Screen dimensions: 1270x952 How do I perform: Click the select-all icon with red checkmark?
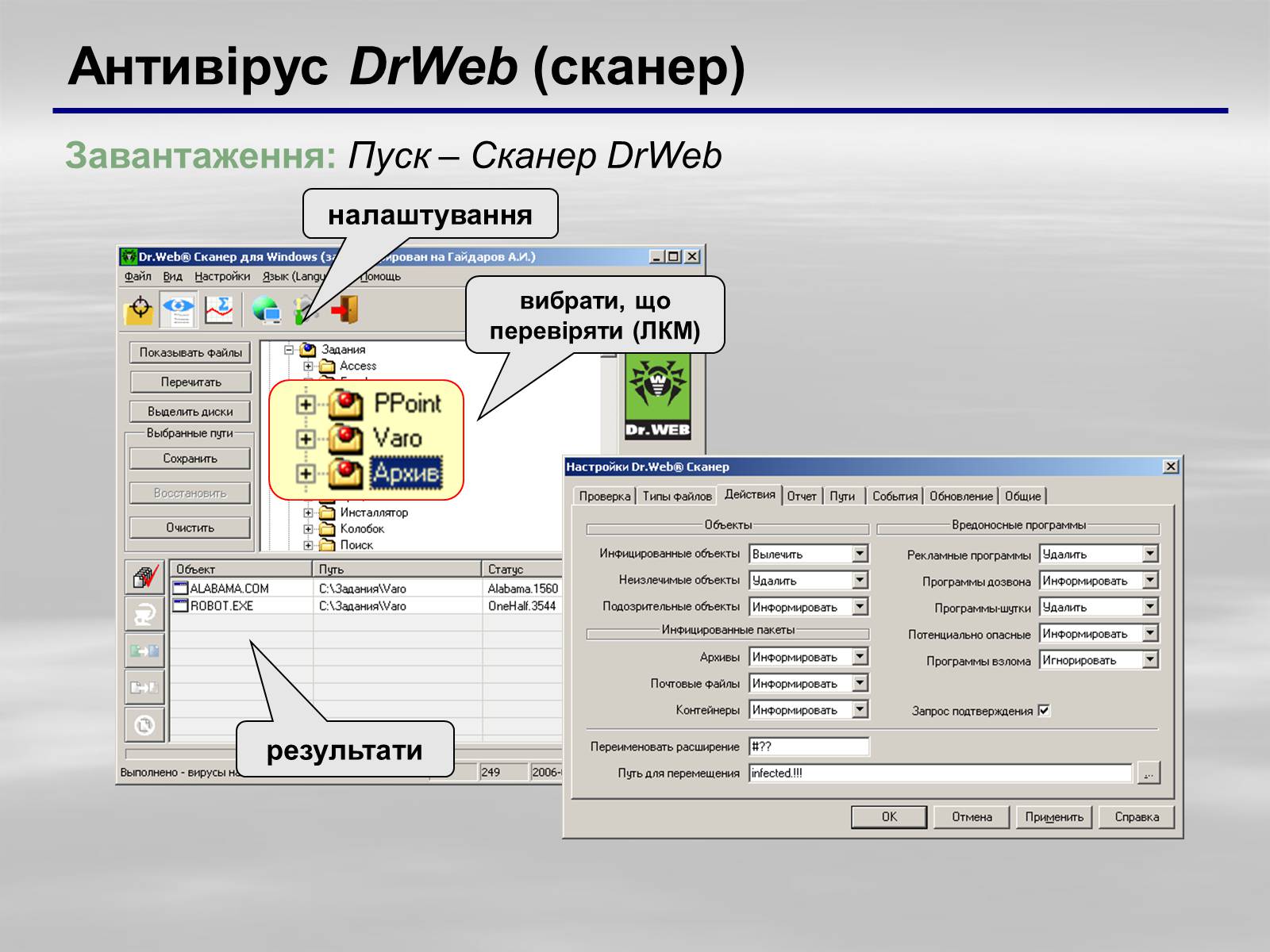[x=145, y=577]
